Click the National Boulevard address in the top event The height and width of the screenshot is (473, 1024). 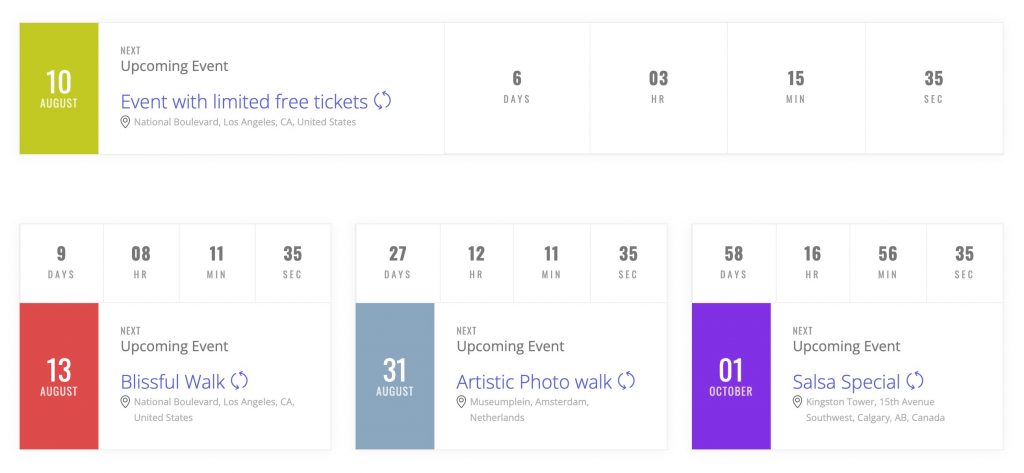coord(245,122)
